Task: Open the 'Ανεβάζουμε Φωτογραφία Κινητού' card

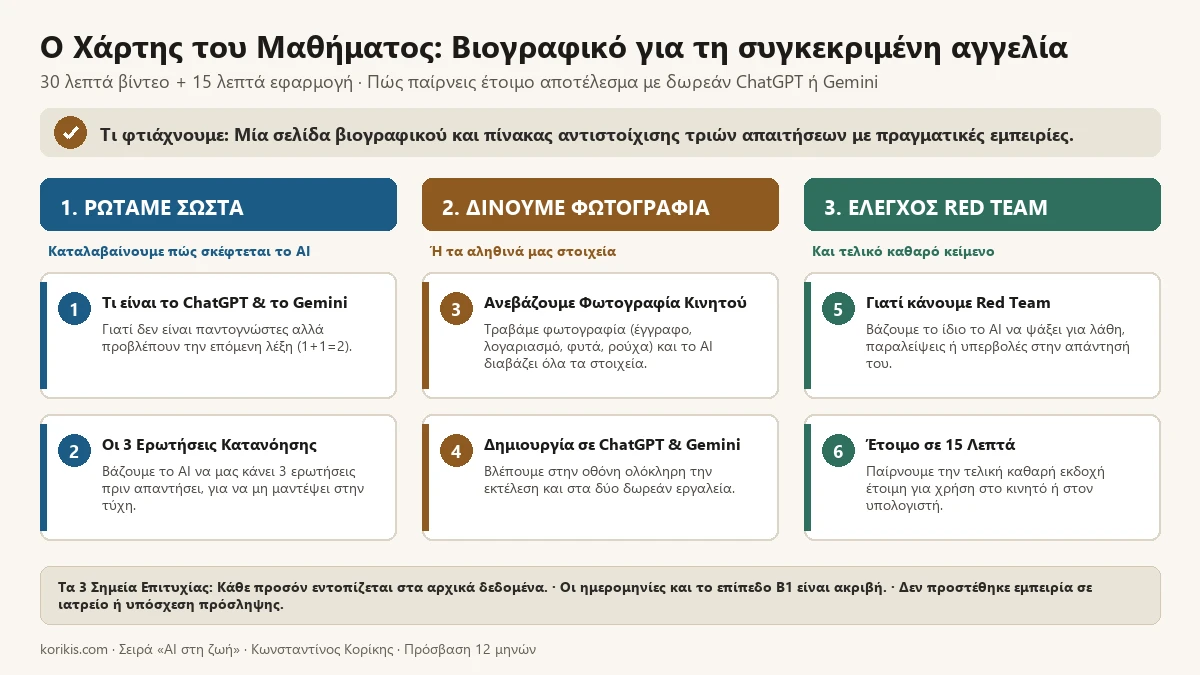Action: [x=600, y=335]
